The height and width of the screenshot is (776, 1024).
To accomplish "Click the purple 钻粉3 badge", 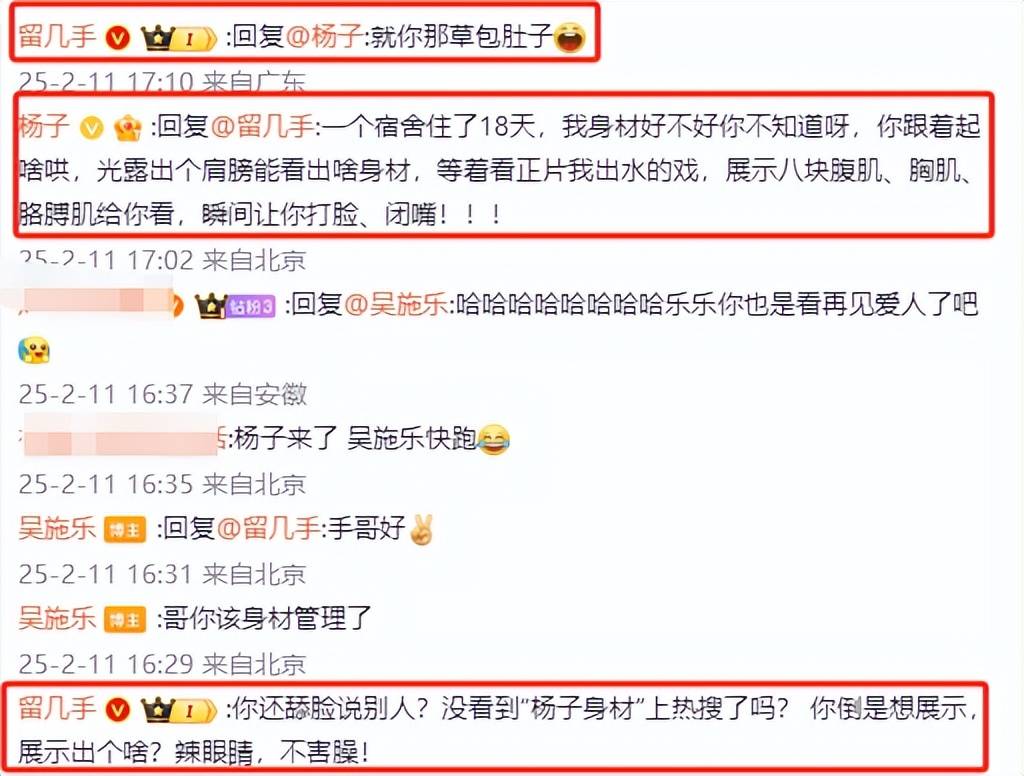I will pos(250,306).
